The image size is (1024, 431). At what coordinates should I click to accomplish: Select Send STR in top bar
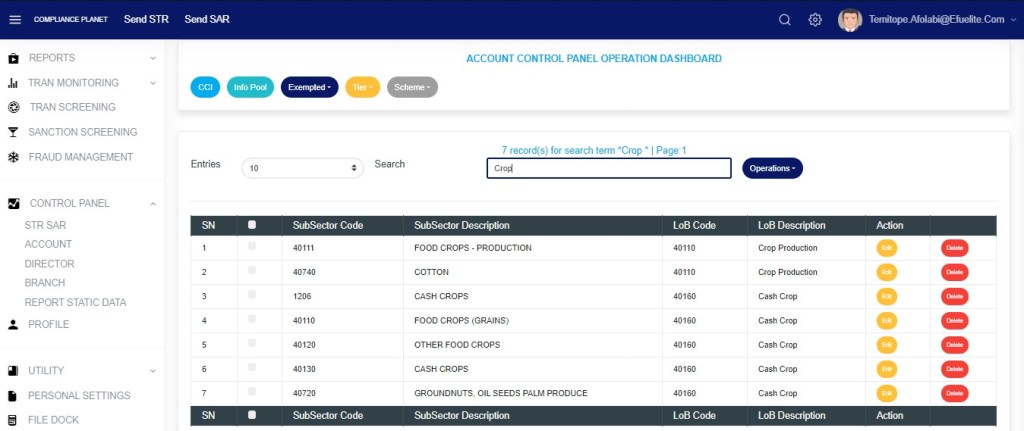point(146,20)
